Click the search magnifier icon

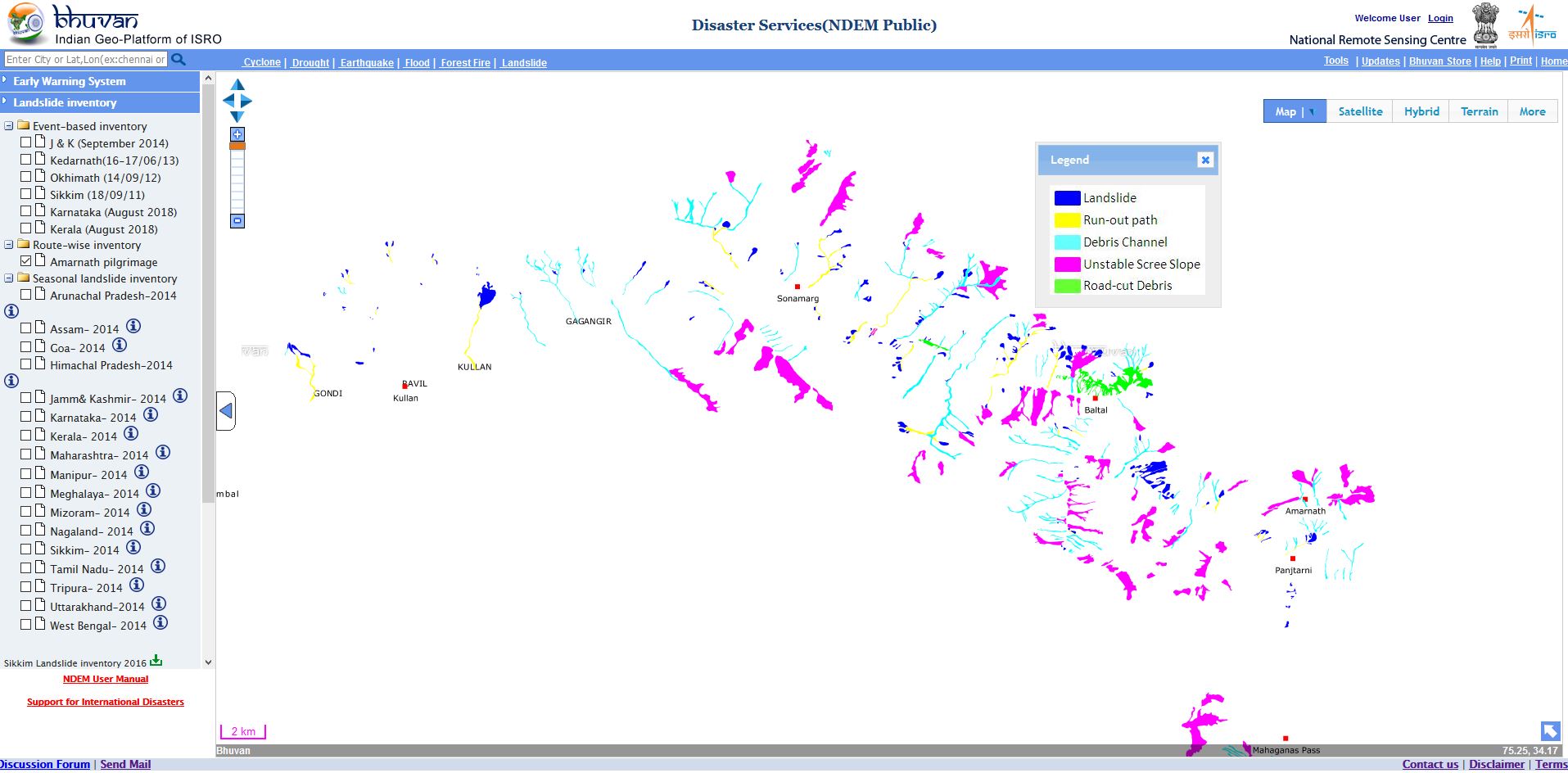(178, 59)
